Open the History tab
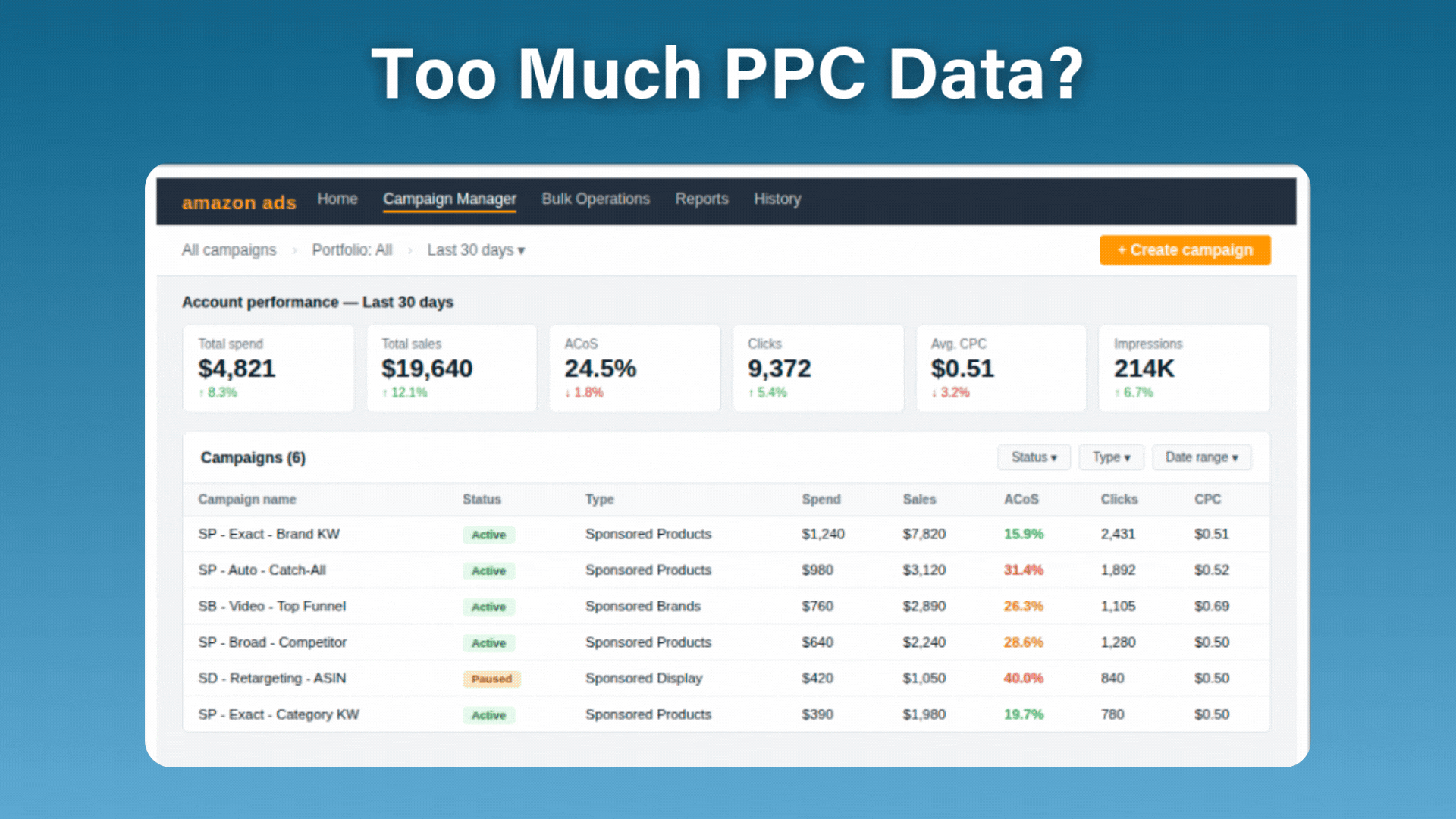Viewport: 1456px width, 819px height. point(777,199)
